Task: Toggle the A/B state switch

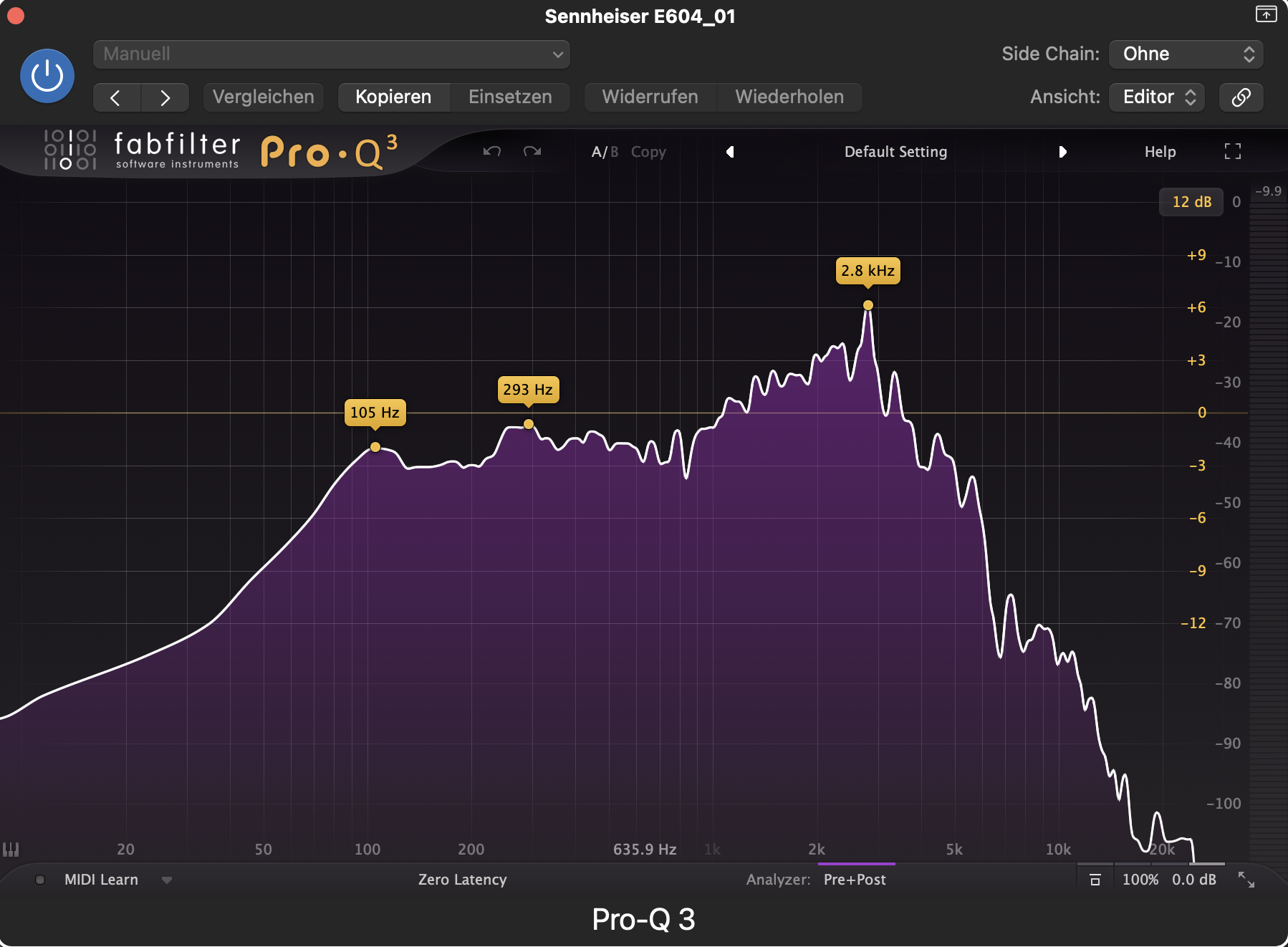Action: [x=605, y=152]
